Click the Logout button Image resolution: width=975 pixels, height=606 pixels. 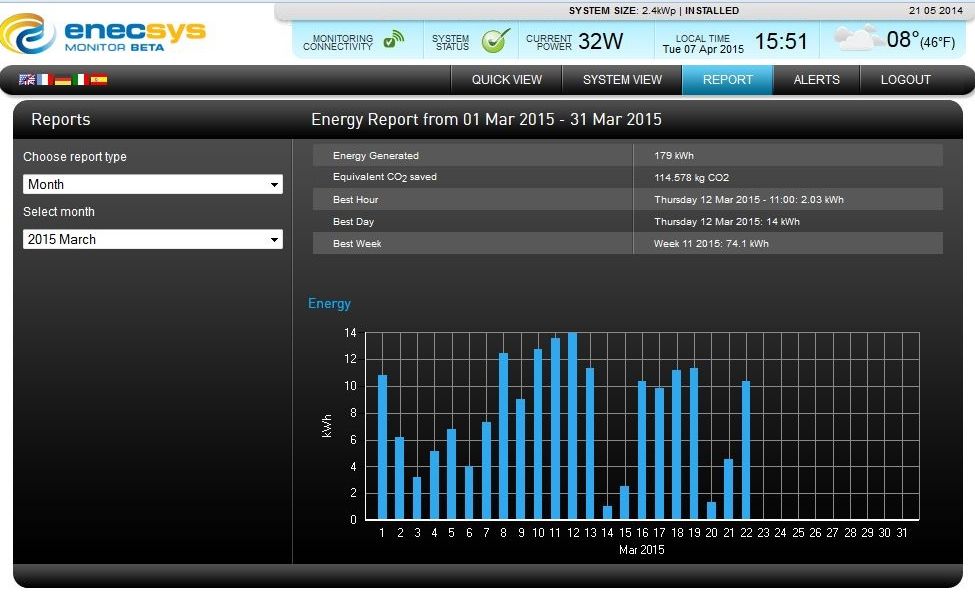point(905,80)
